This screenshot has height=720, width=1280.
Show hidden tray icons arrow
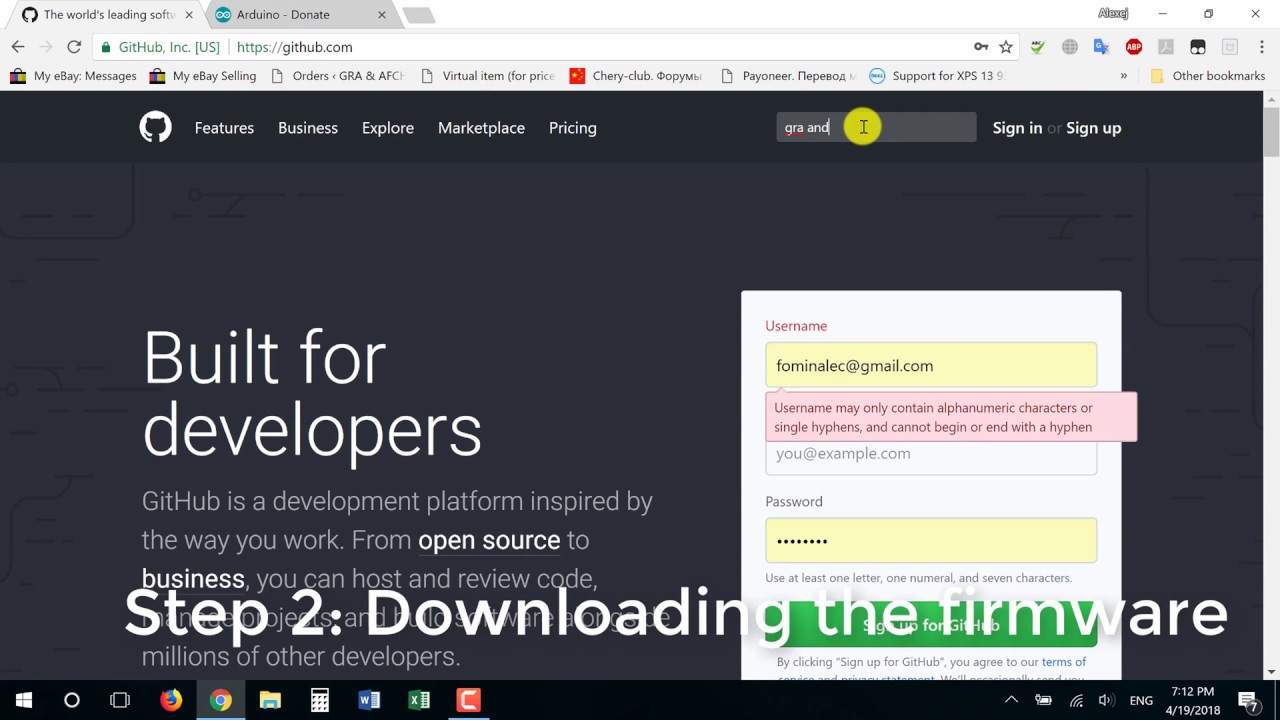click(x=1011, y=700)
